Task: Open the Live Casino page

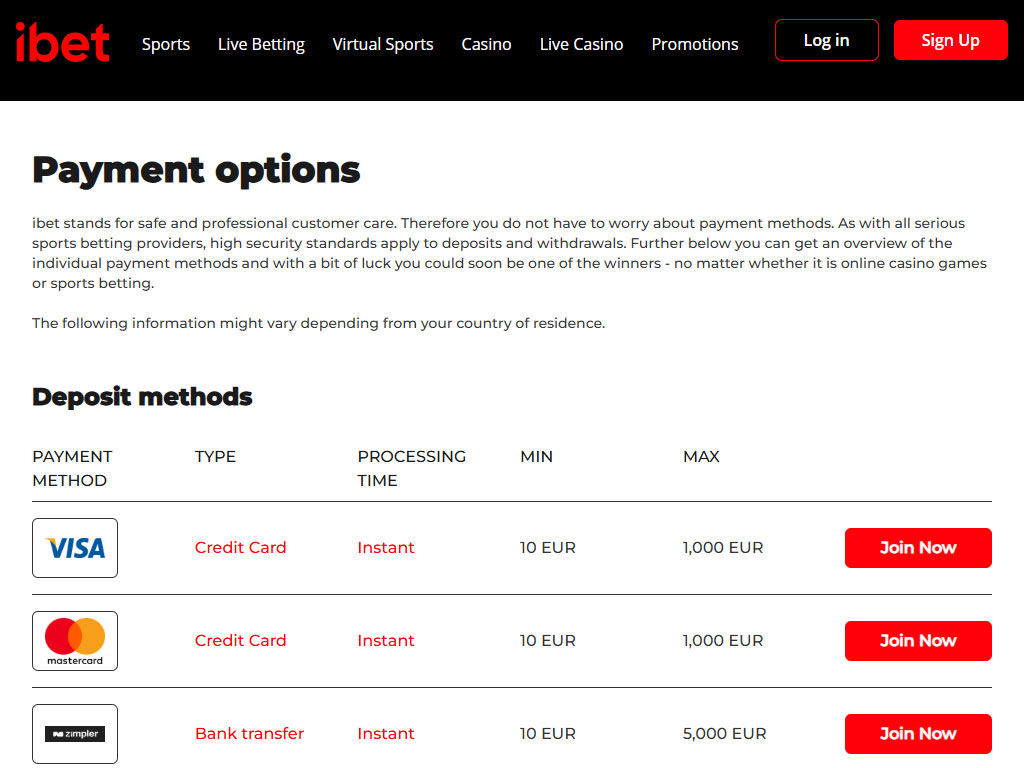Action: pyautogui.click(x=581, y=44)
